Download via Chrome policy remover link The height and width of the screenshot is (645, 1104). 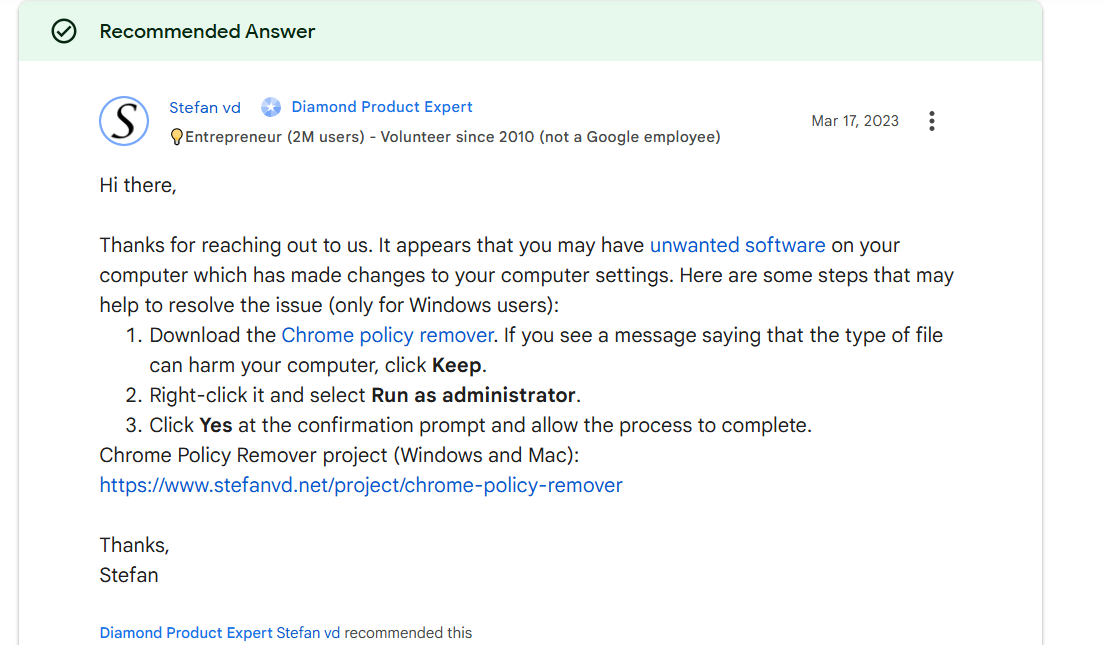click(387, 335)
